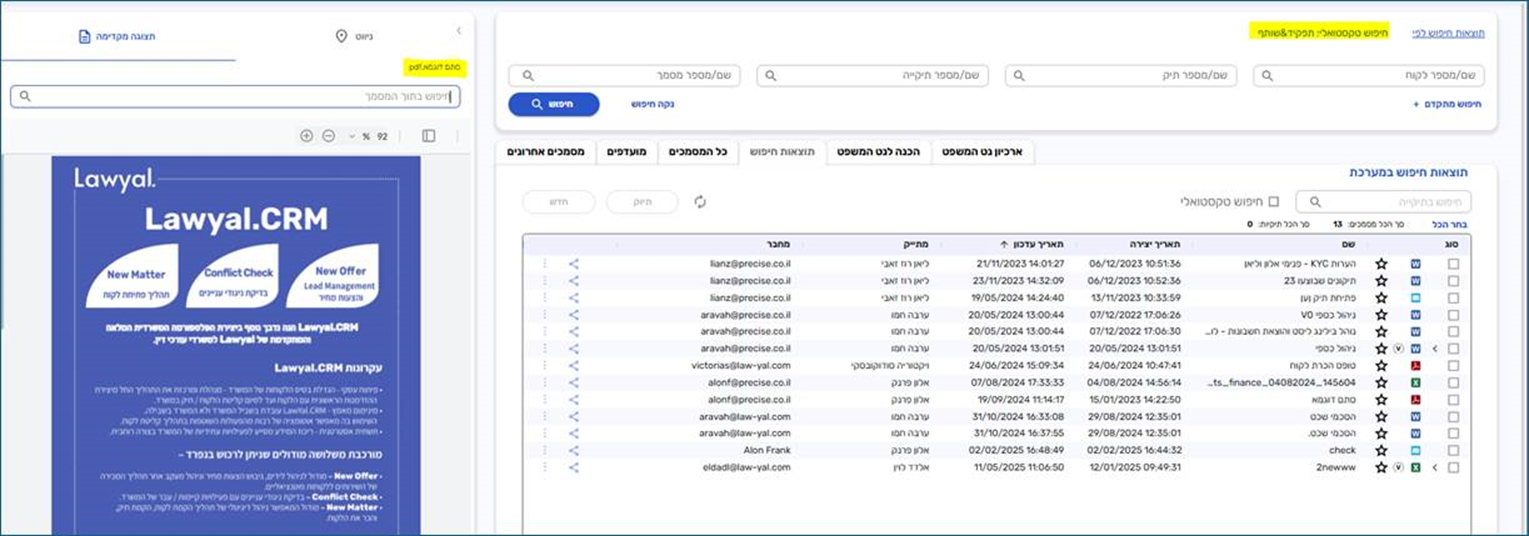Screen dimensions: 1529x536
Task: Click share icon for victorias@law-yal.com row
Action: pyautogui.click(x=574, y=366)
